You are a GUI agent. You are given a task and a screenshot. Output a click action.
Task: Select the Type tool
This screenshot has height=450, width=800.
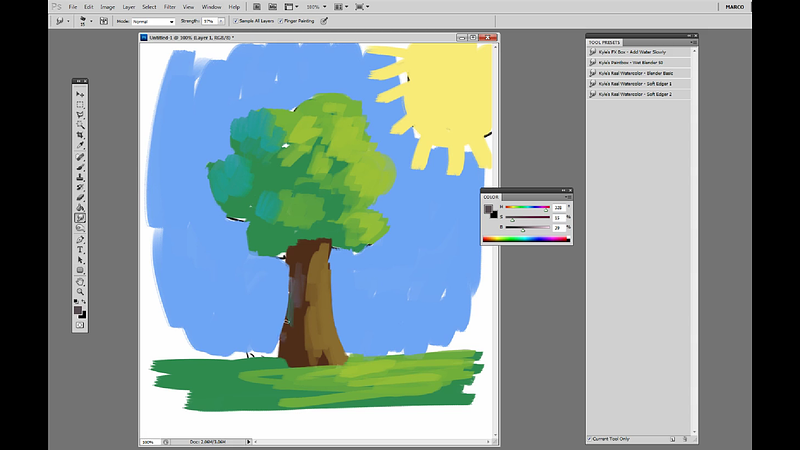(x=80, y=250)
